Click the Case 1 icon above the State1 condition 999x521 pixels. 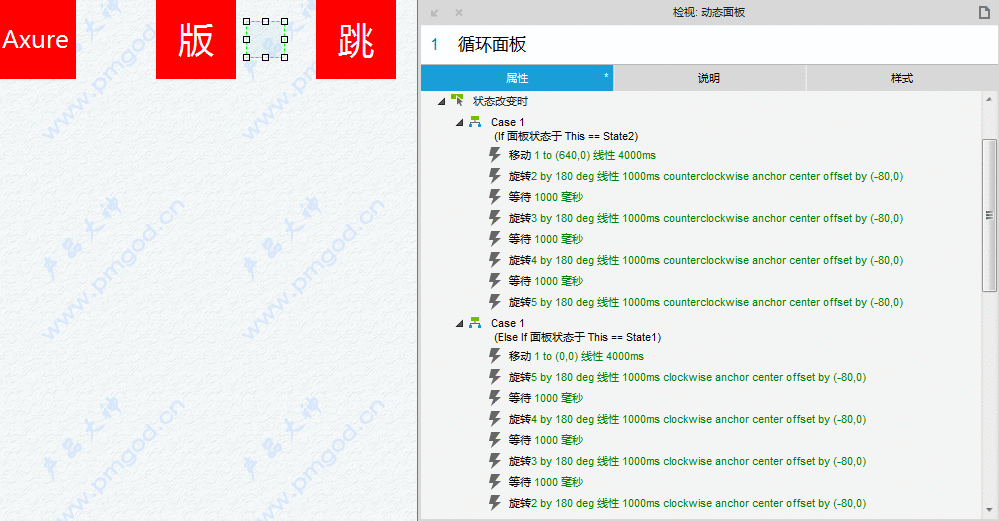coord(475,323)
